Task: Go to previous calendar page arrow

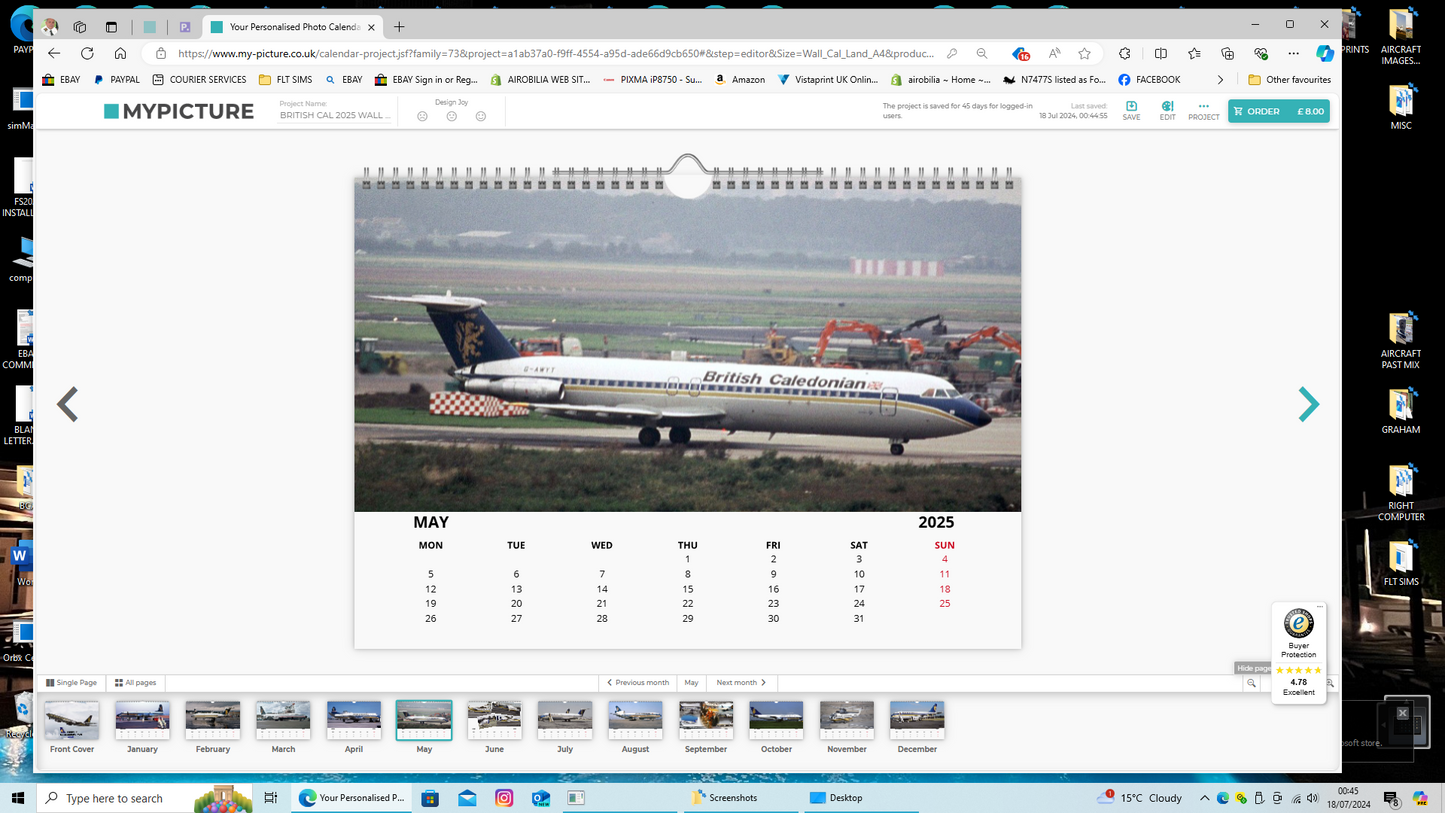Action: pos(67,404)
